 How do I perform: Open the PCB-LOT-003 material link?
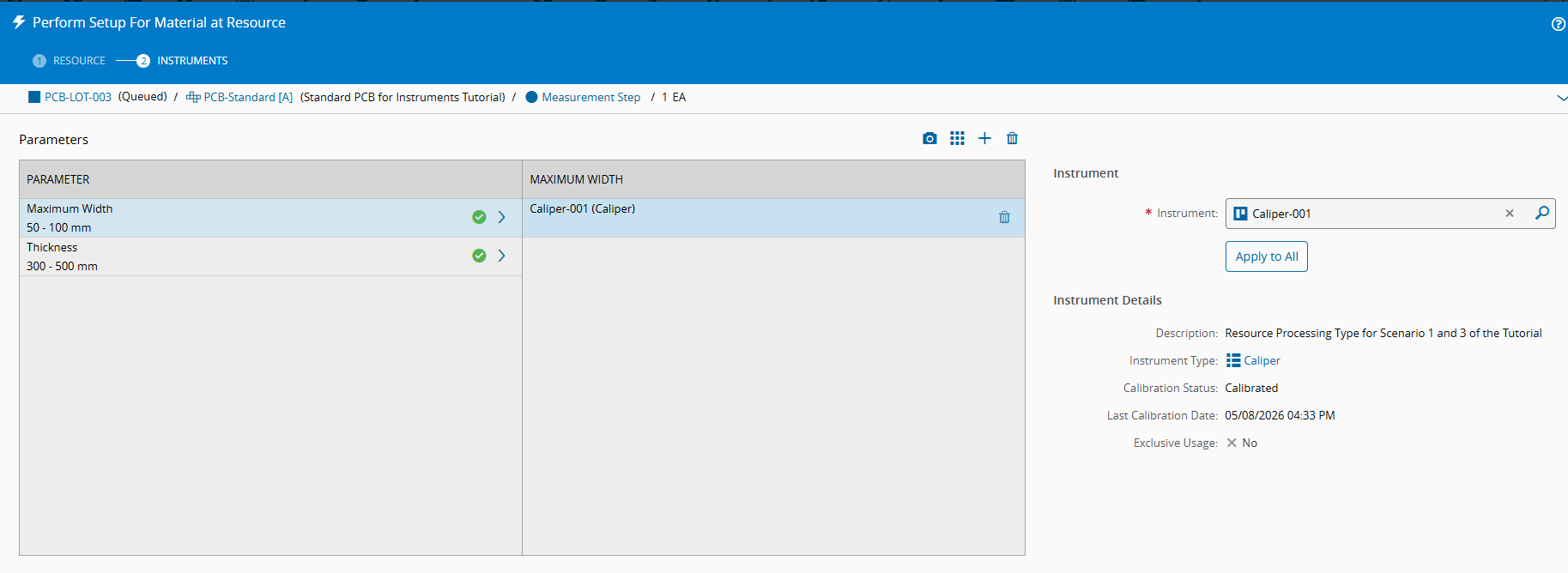78,97
